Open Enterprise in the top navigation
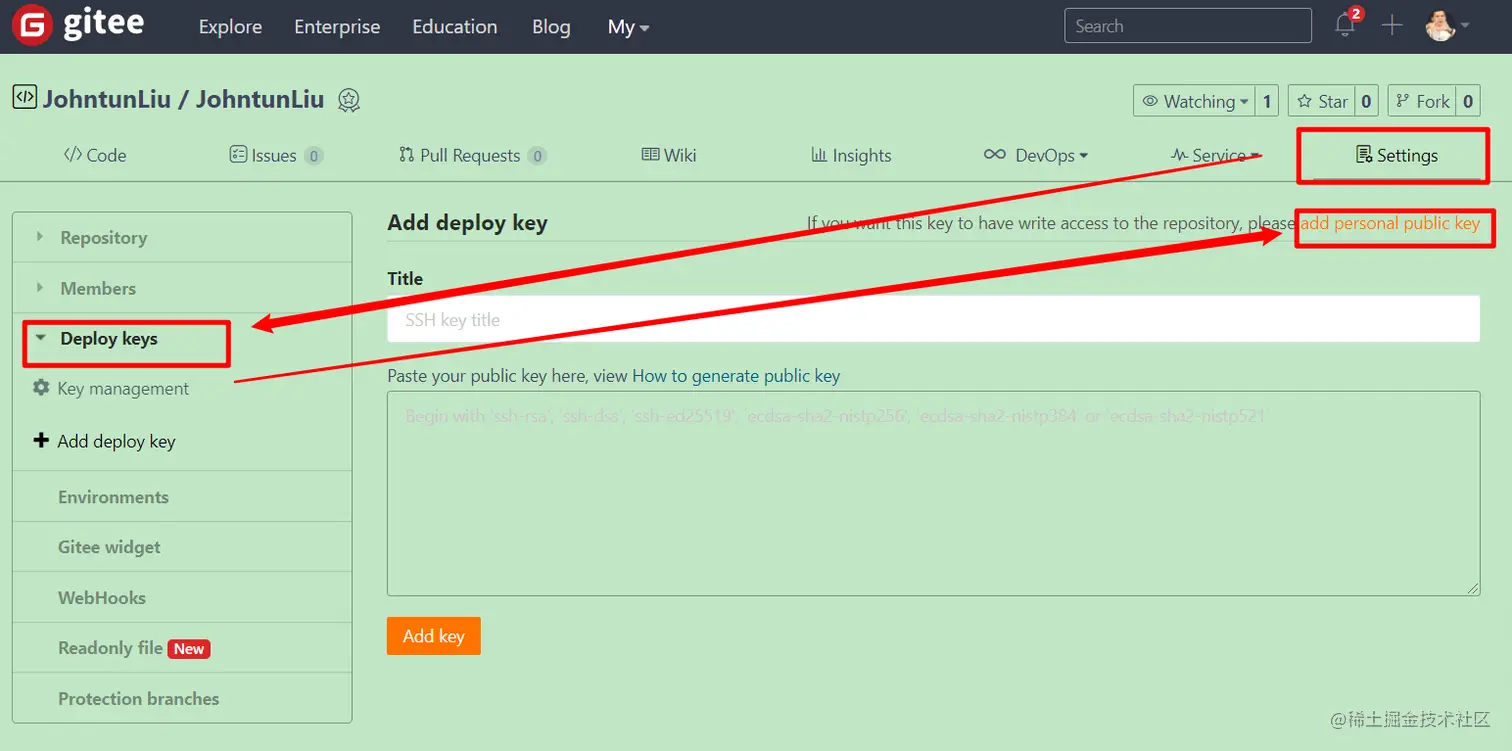This screenshot has height=751, width=1512. pos(337,27)
